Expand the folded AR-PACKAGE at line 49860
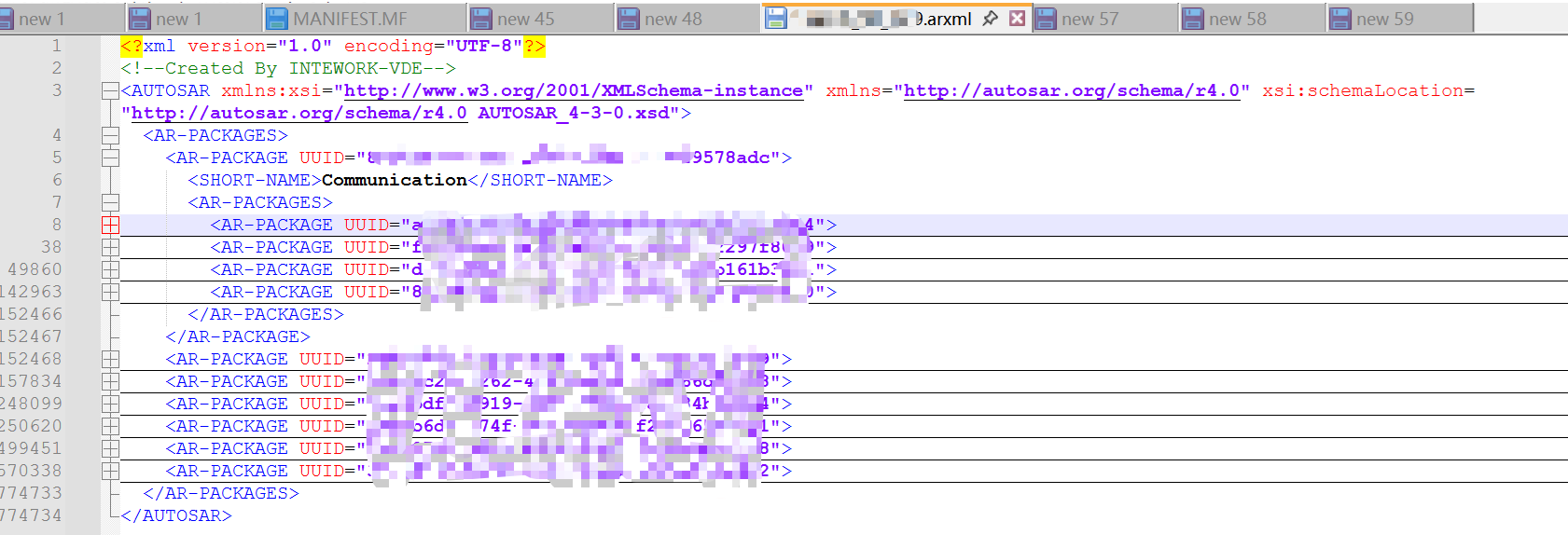1568x535 pixels. click(x=110, y=269)
